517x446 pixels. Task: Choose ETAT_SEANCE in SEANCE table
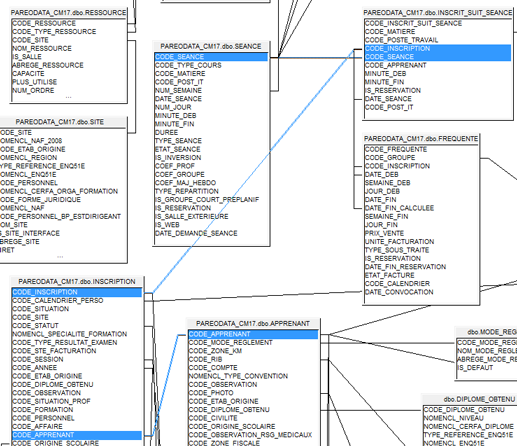(x=178, y=149)
